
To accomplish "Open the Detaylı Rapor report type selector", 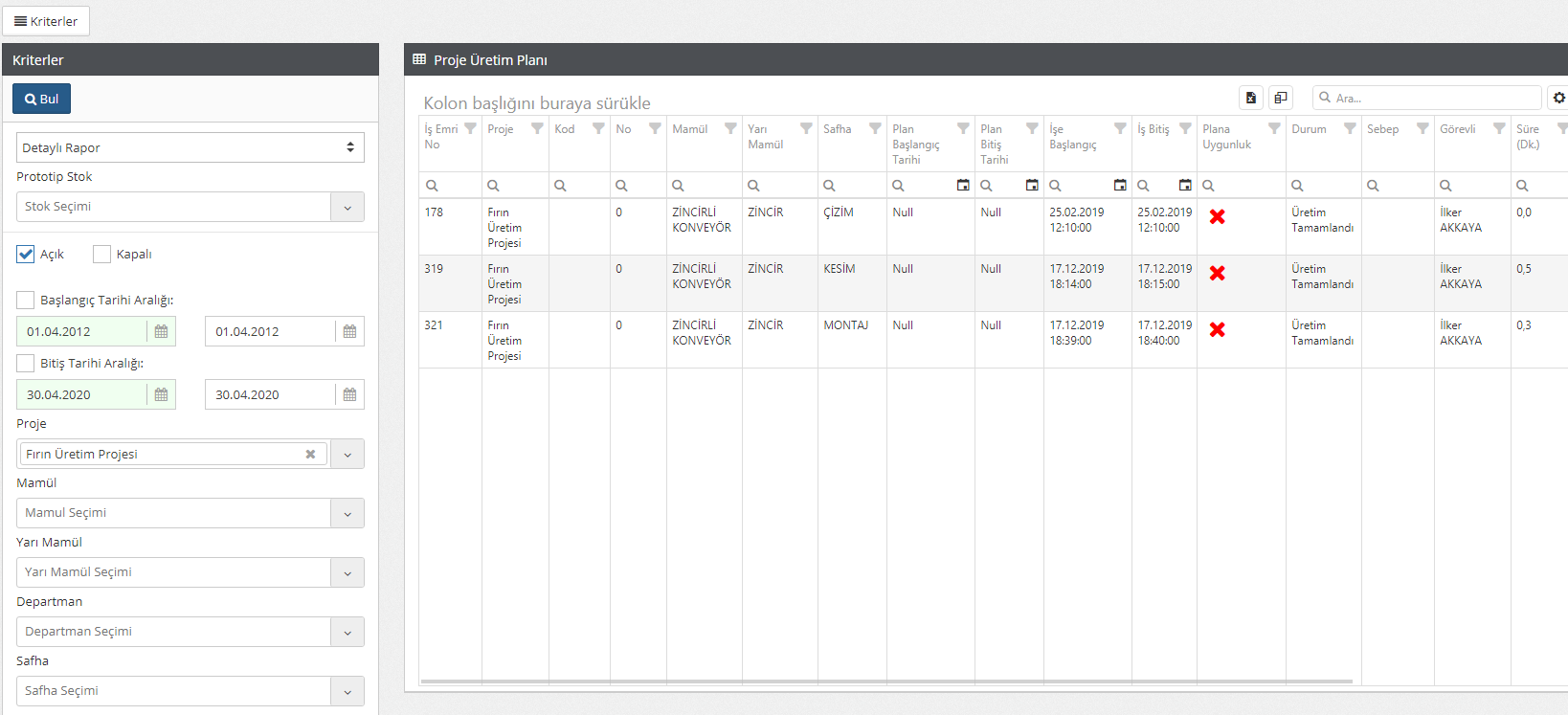I will [x=190, y=147].
